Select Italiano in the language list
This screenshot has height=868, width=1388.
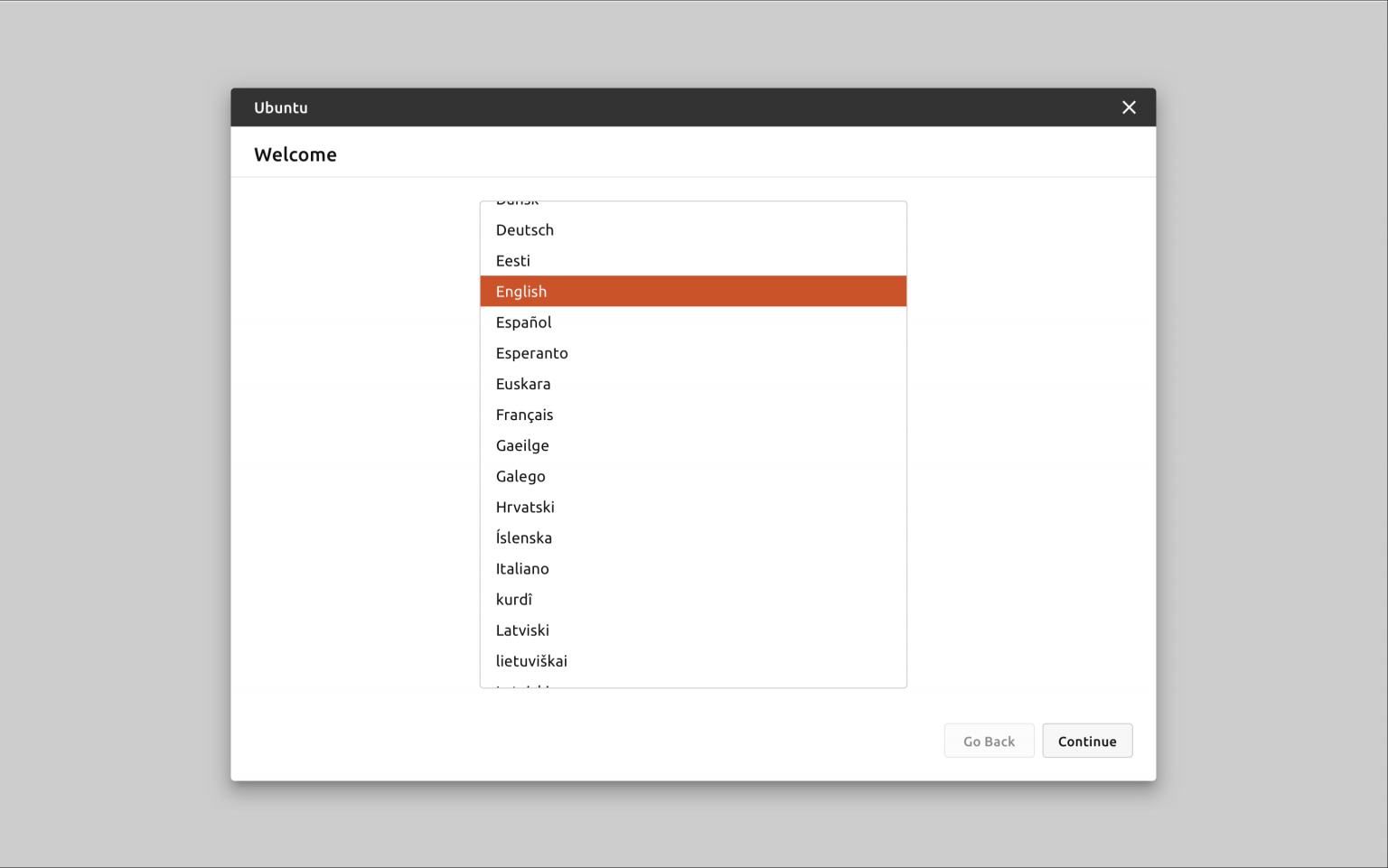(x=693, y=567)
